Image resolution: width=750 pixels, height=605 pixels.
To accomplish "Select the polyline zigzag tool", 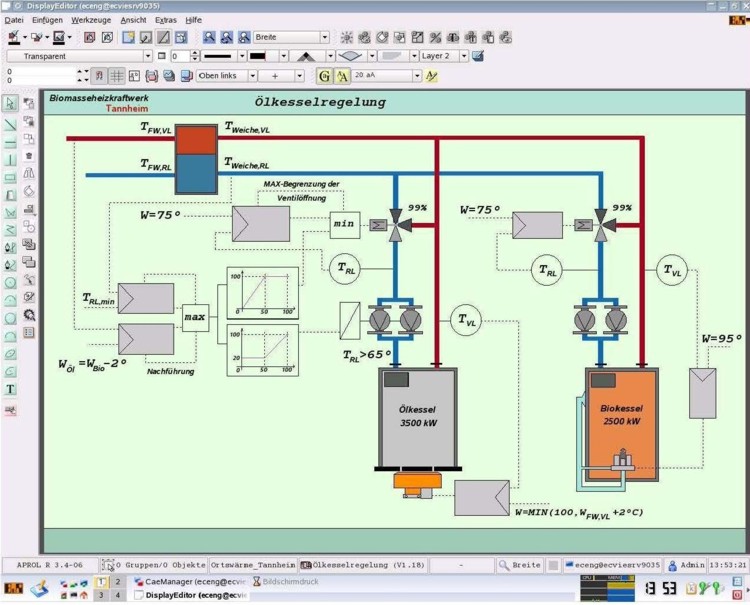I will (10, 230).
